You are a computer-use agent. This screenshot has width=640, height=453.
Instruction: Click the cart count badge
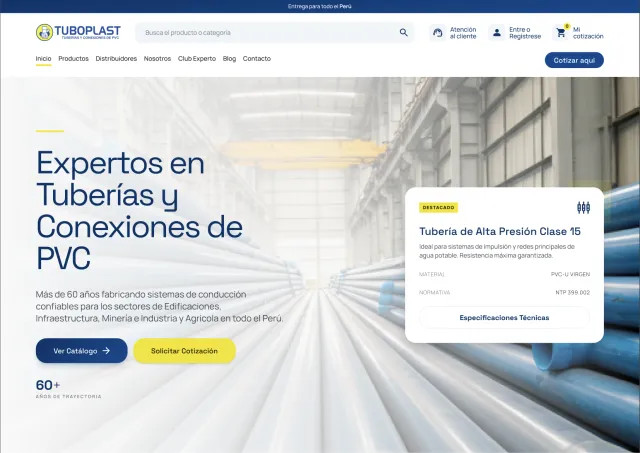(567, 26)
